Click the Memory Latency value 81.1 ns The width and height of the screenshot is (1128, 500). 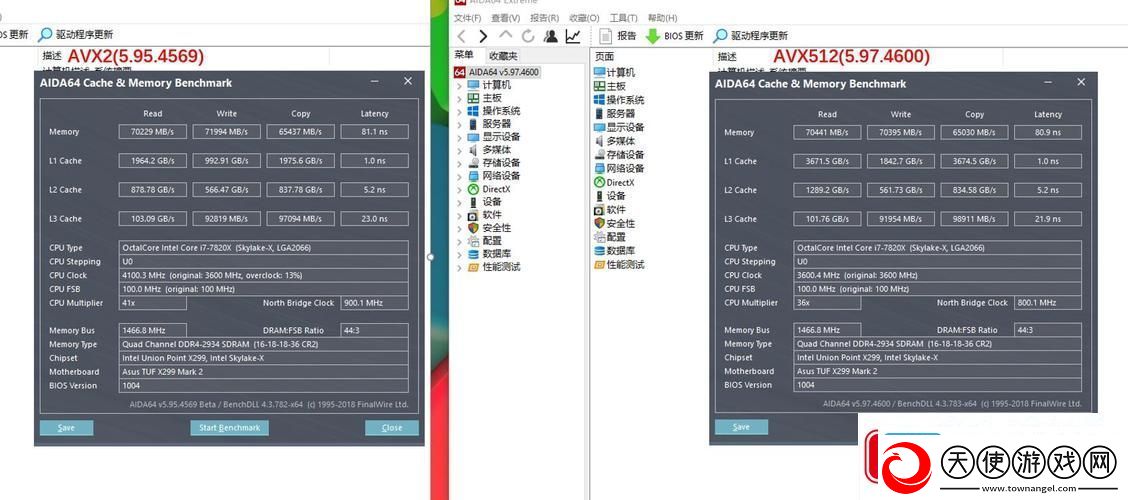(374, 132)
